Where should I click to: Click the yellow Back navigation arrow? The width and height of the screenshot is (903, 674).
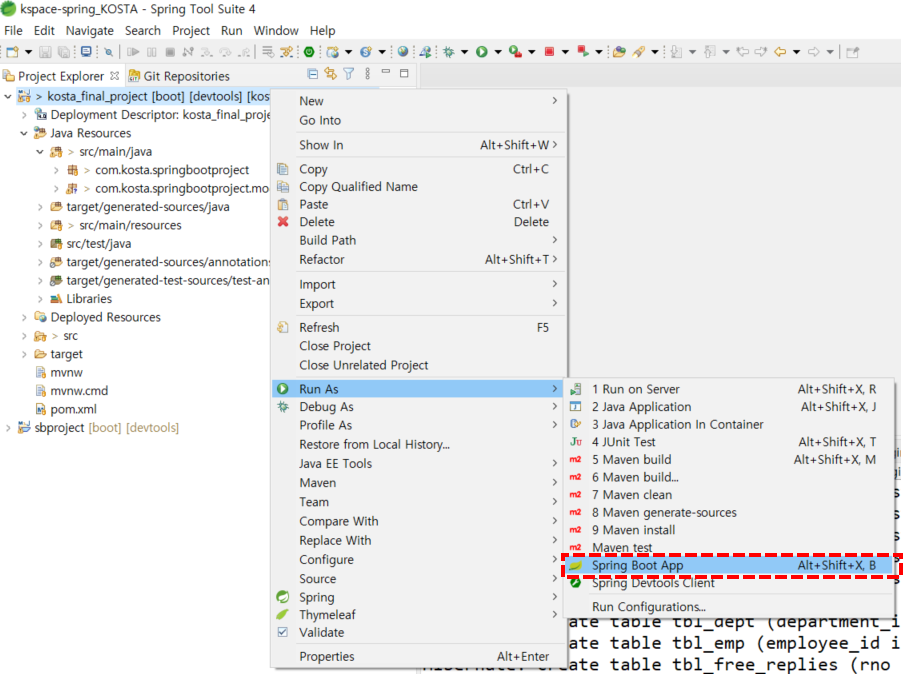click(780, 52)
